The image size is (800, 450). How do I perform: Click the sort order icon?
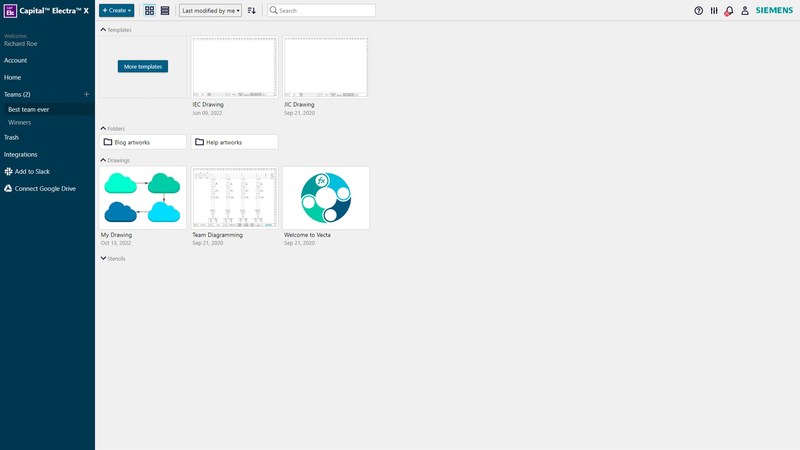(252, 10)
